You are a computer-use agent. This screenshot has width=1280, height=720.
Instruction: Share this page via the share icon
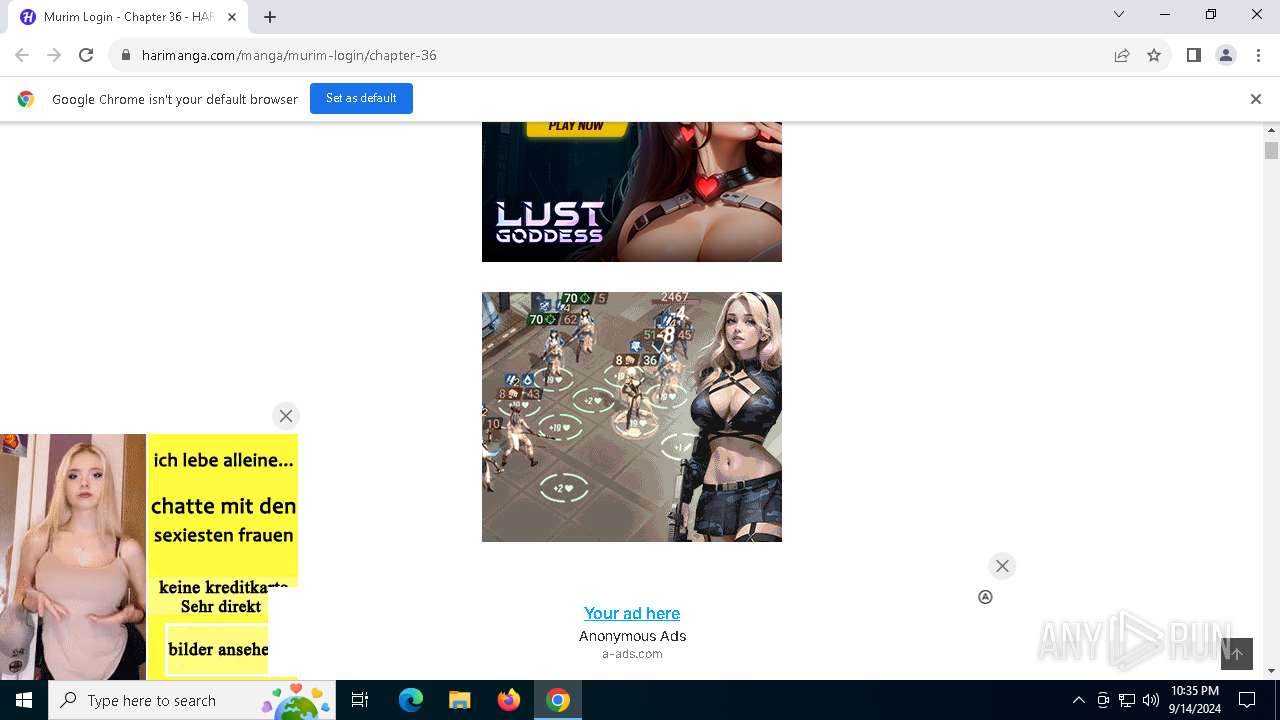(x=1122, y=55)
